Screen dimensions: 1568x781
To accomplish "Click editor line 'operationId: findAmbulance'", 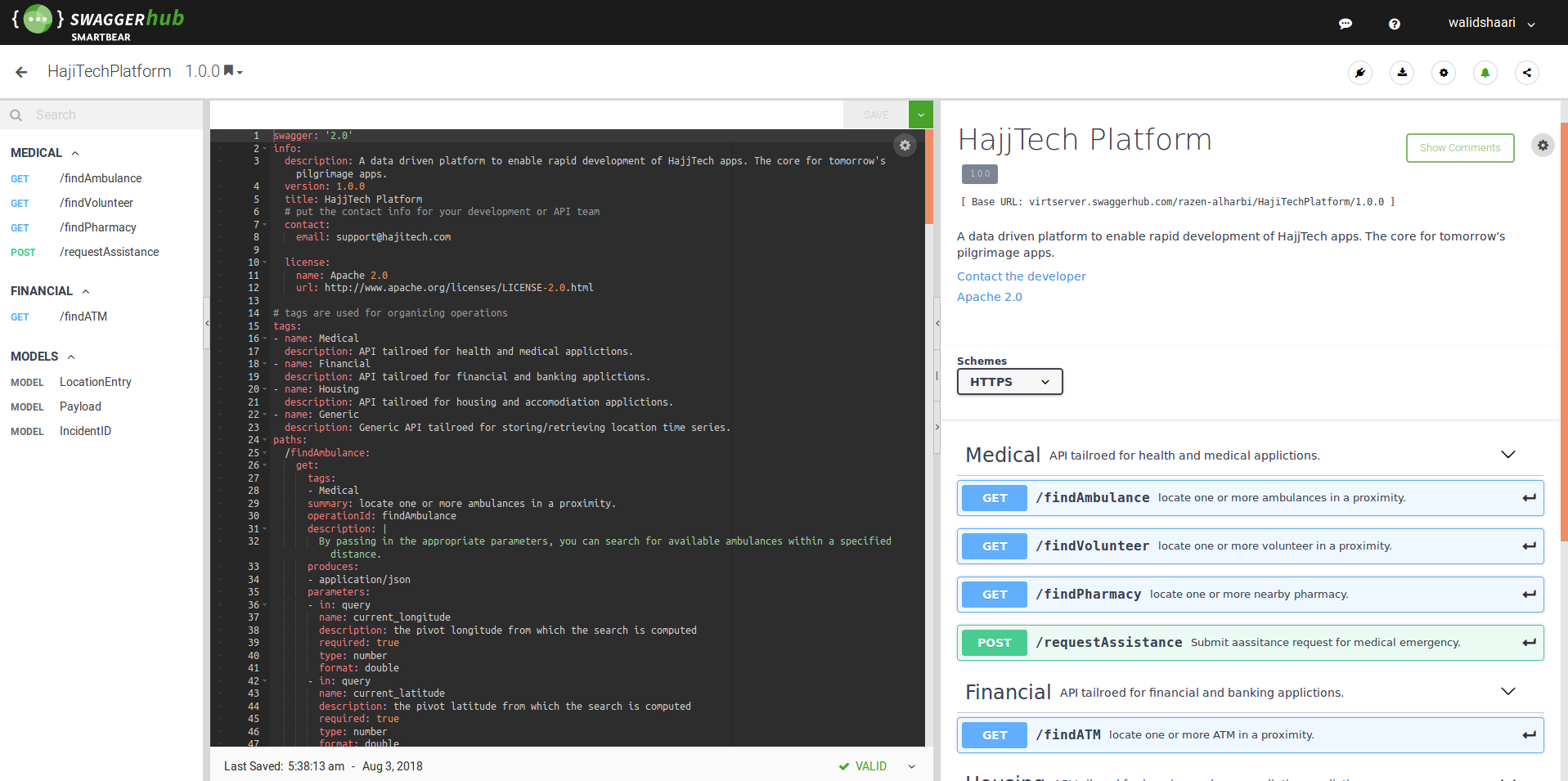I will (x=382, y=516).
